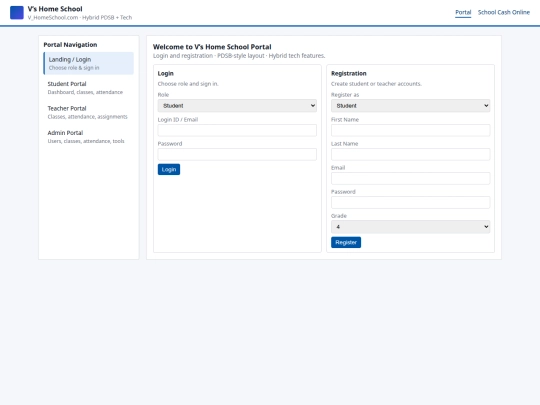Select Landing / Login in Portal Navigation
The height and width of the screenshot is (405, 540).
click(x=89, y=63)
